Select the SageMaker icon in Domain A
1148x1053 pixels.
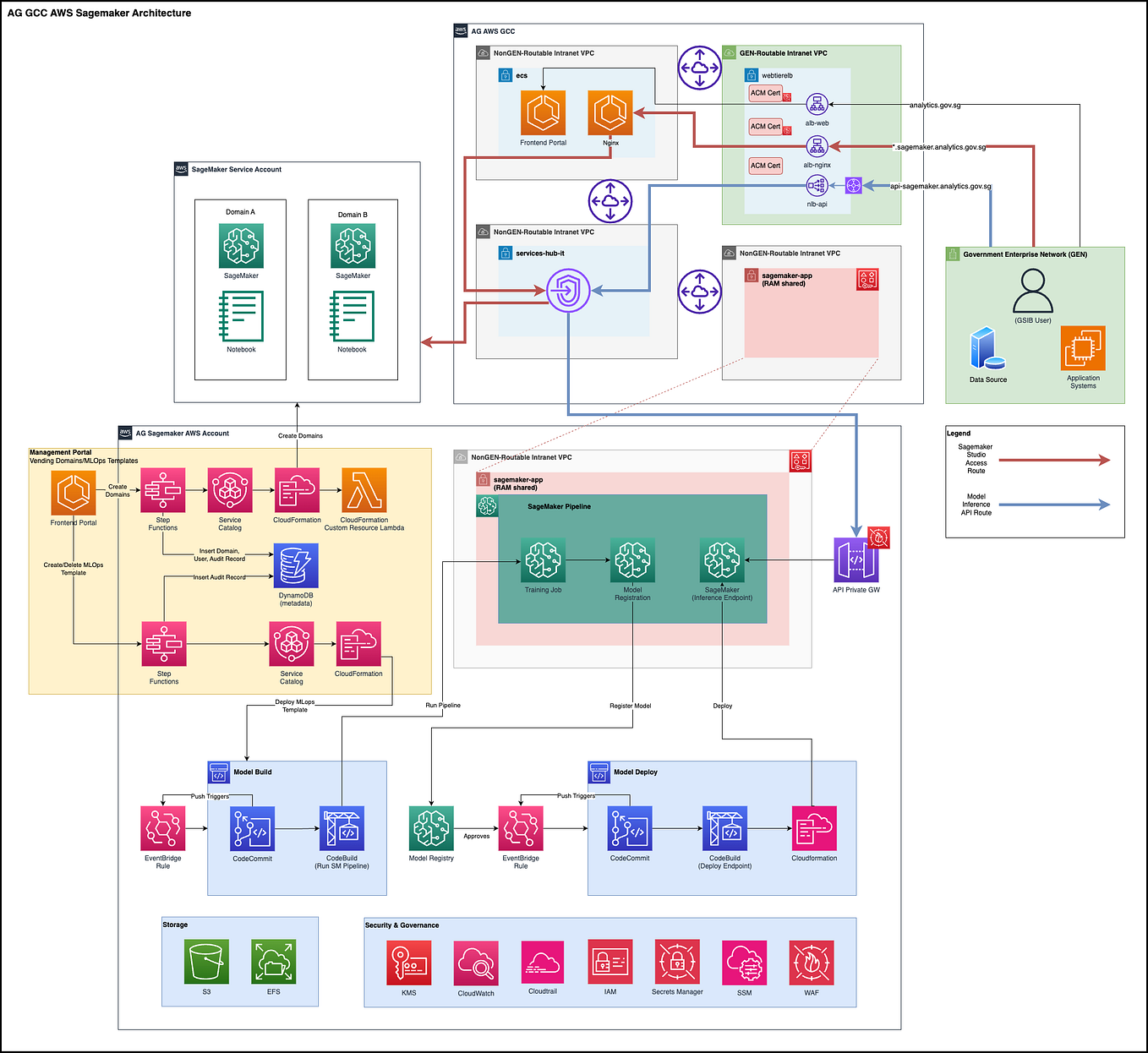(x=240, y=245)
